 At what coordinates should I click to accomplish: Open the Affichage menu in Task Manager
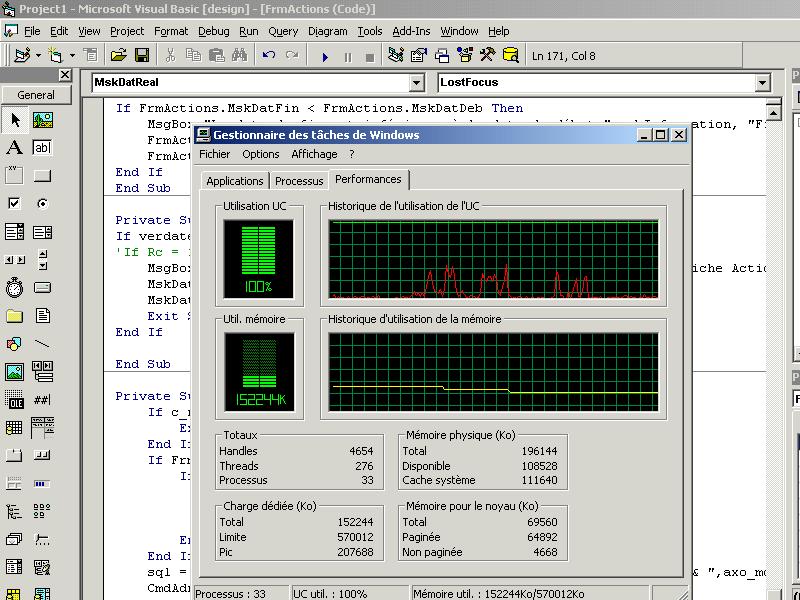pyautogui.click(x=314, y=154)
